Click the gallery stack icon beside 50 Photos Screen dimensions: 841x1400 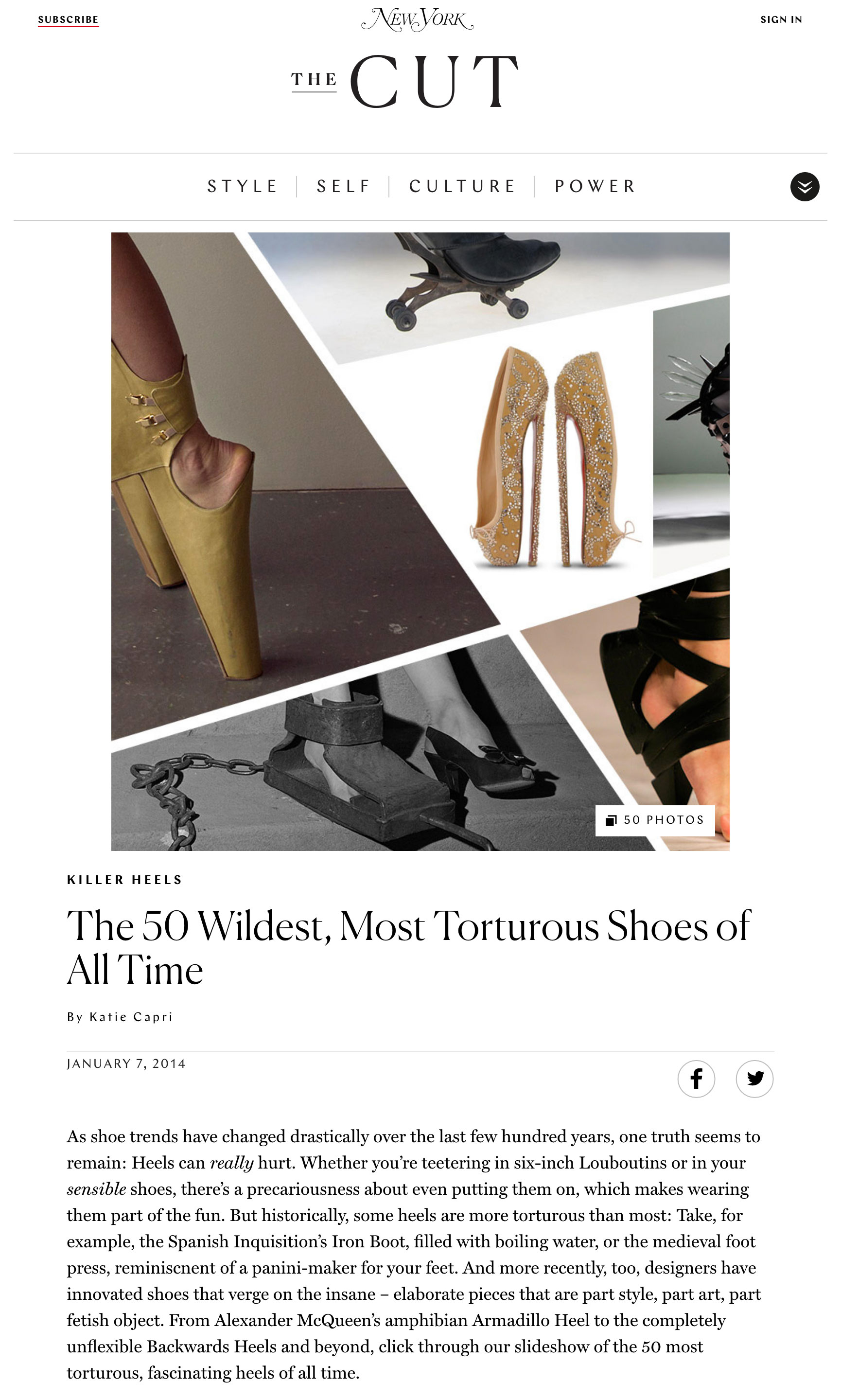click(x=611, y=820)
